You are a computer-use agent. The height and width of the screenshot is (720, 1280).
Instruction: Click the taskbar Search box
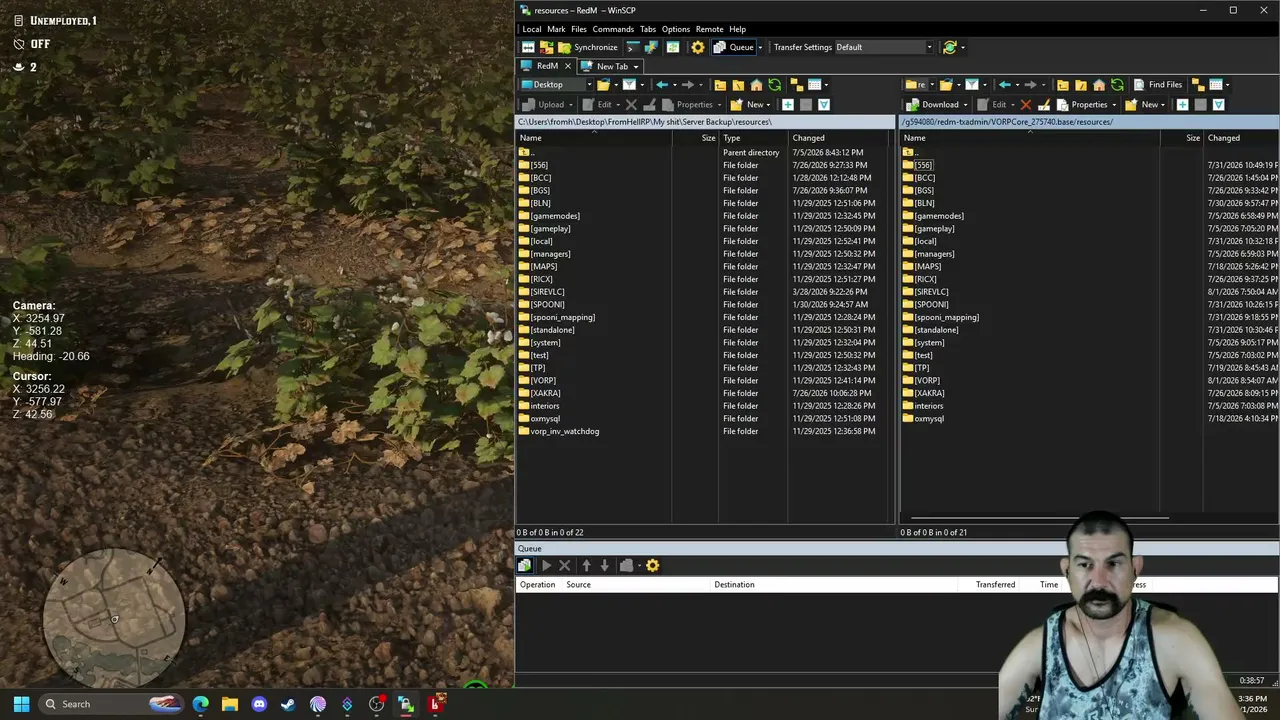pyautogui.click(x=110, y=704)
